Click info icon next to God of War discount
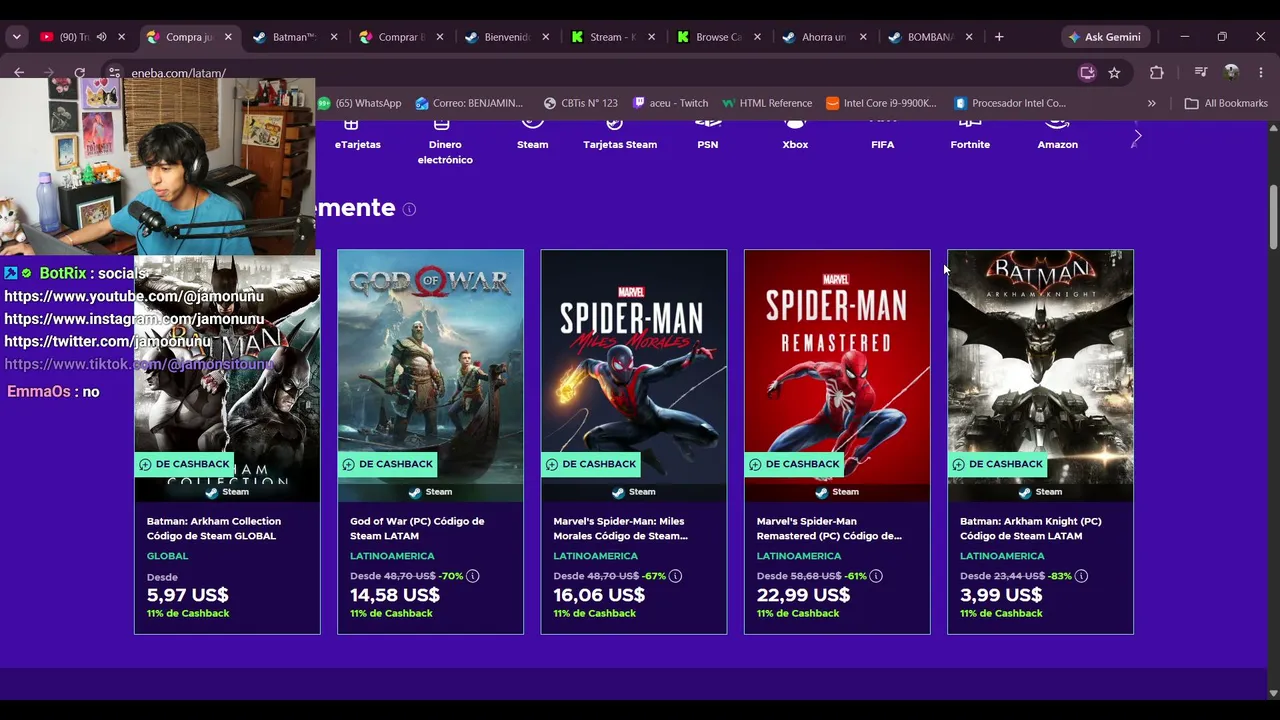 pos(472,576)
